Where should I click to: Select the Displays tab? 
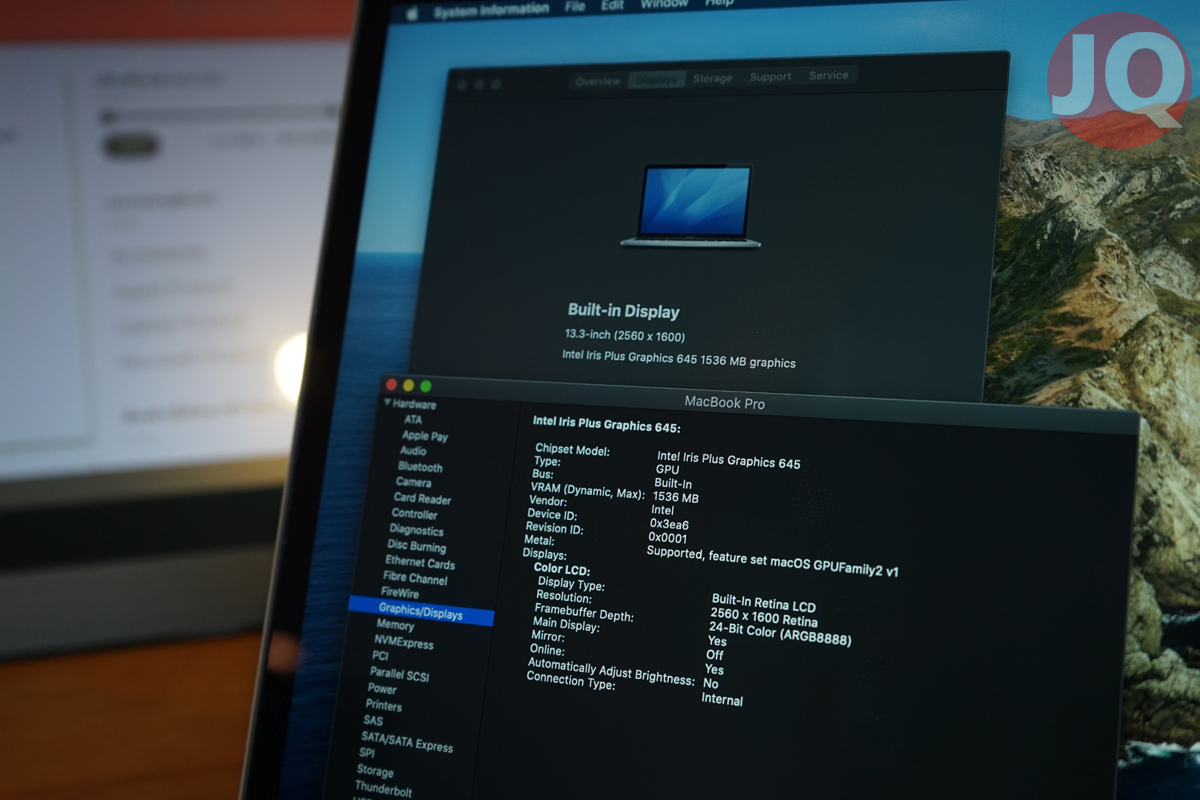pyautogui.click(x=656, y=79)
